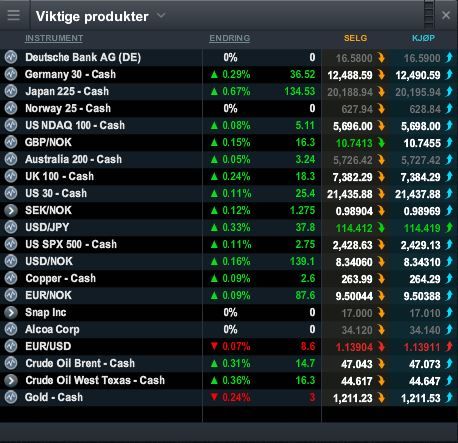
Task: Open the hamburger menu icon
Action: 13,15
